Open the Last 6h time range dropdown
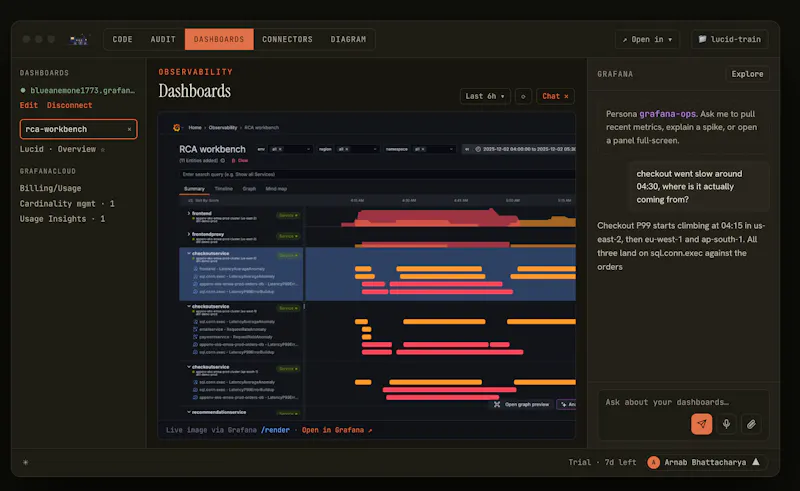Screen dimensions: 800x491 485,96
